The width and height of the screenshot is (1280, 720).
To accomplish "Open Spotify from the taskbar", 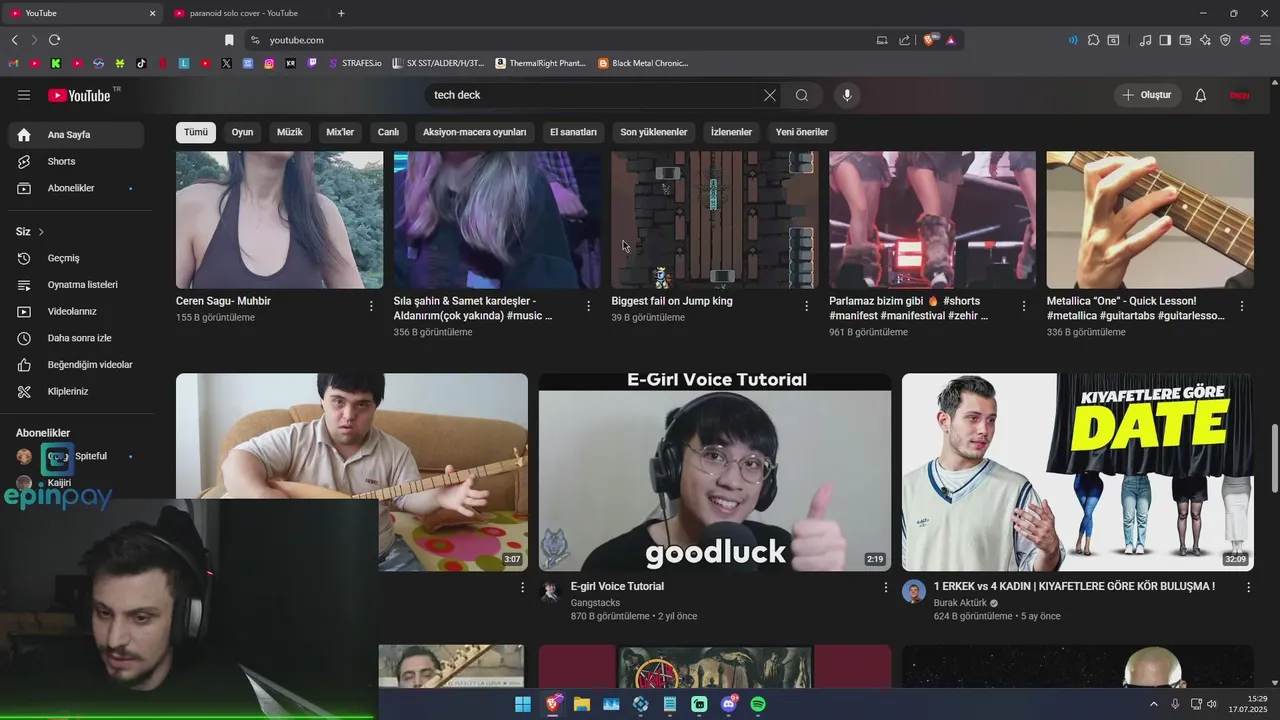I will (x=758, y=704).
